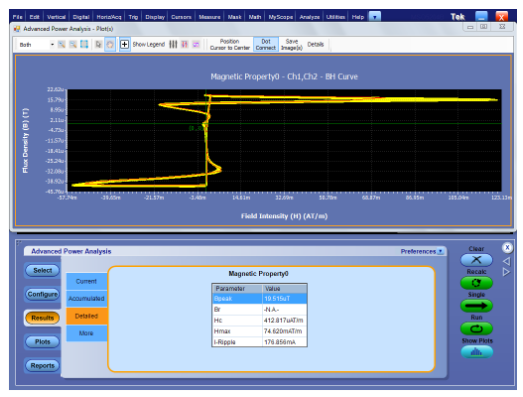Viewport: 523px width, 397px height.
Task: Expand the blue arrow dropdown next to Help
Action: click(x=375, y=17)
